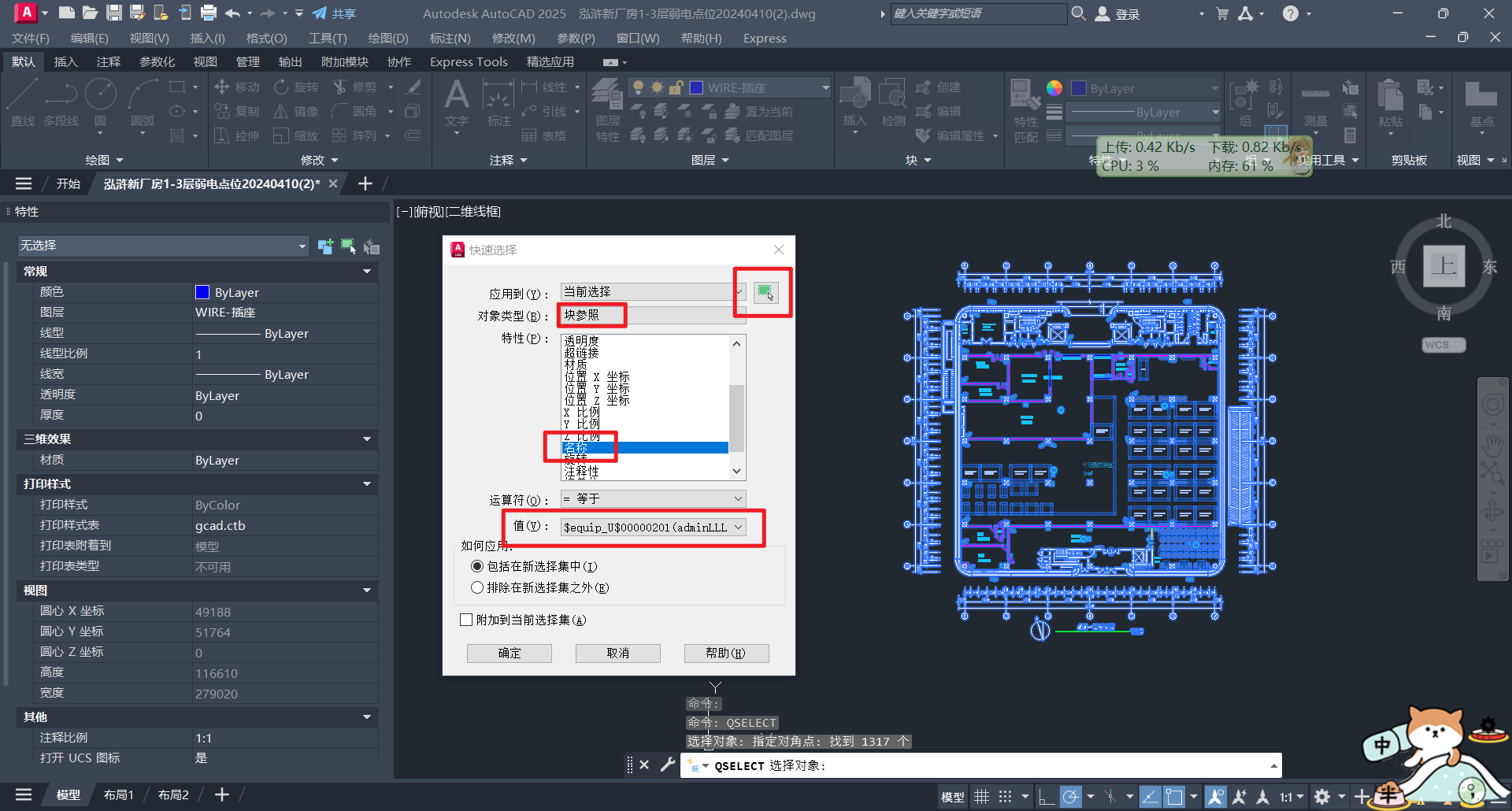1512x811 pixels.
Task: Start the Array (阵列) tool
Action: [355, 135]
